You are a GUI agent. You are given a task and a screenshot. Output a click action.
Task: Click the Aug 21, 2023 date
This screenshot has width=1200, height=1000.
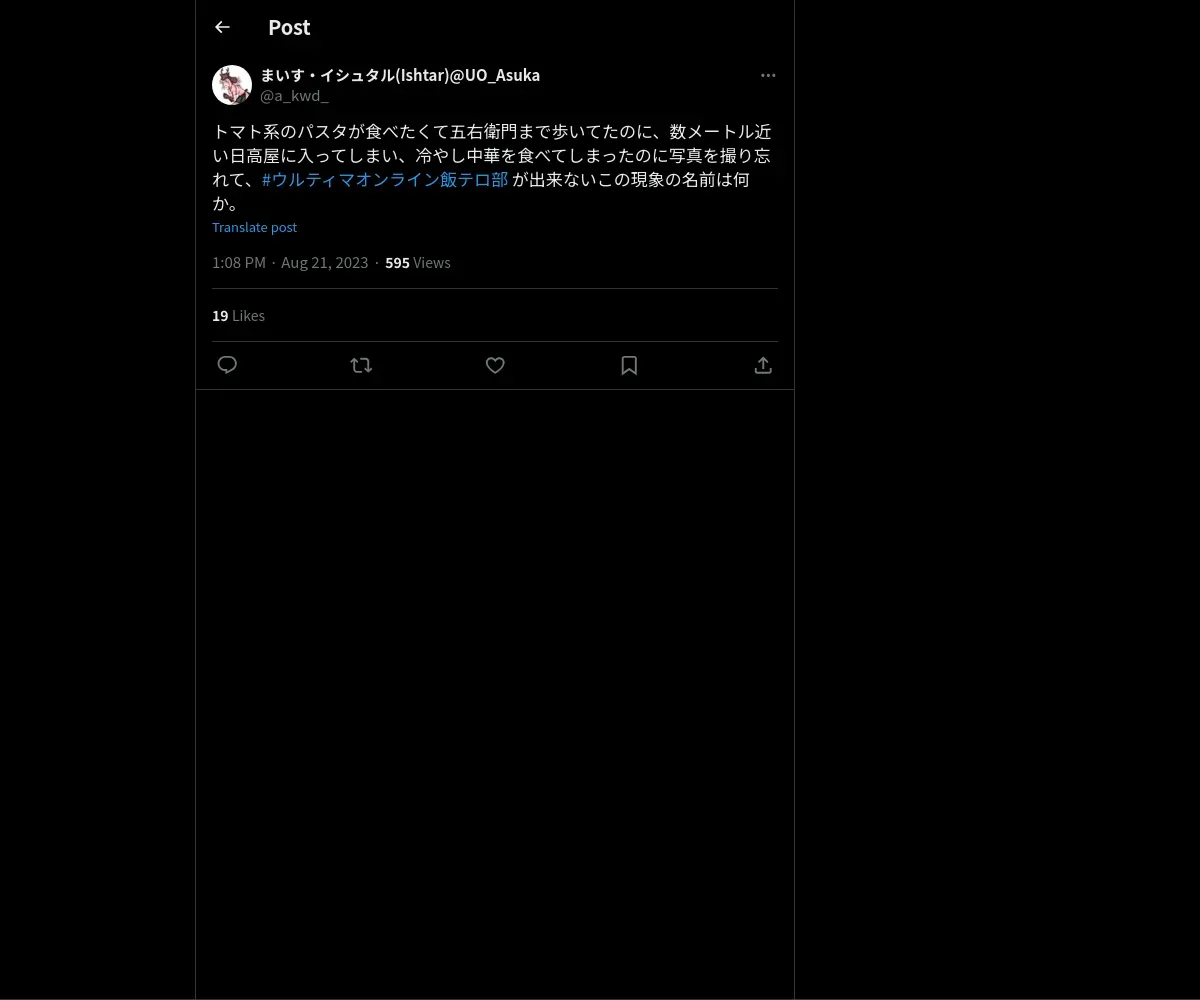pyautogui.click(x=325, y=262)
